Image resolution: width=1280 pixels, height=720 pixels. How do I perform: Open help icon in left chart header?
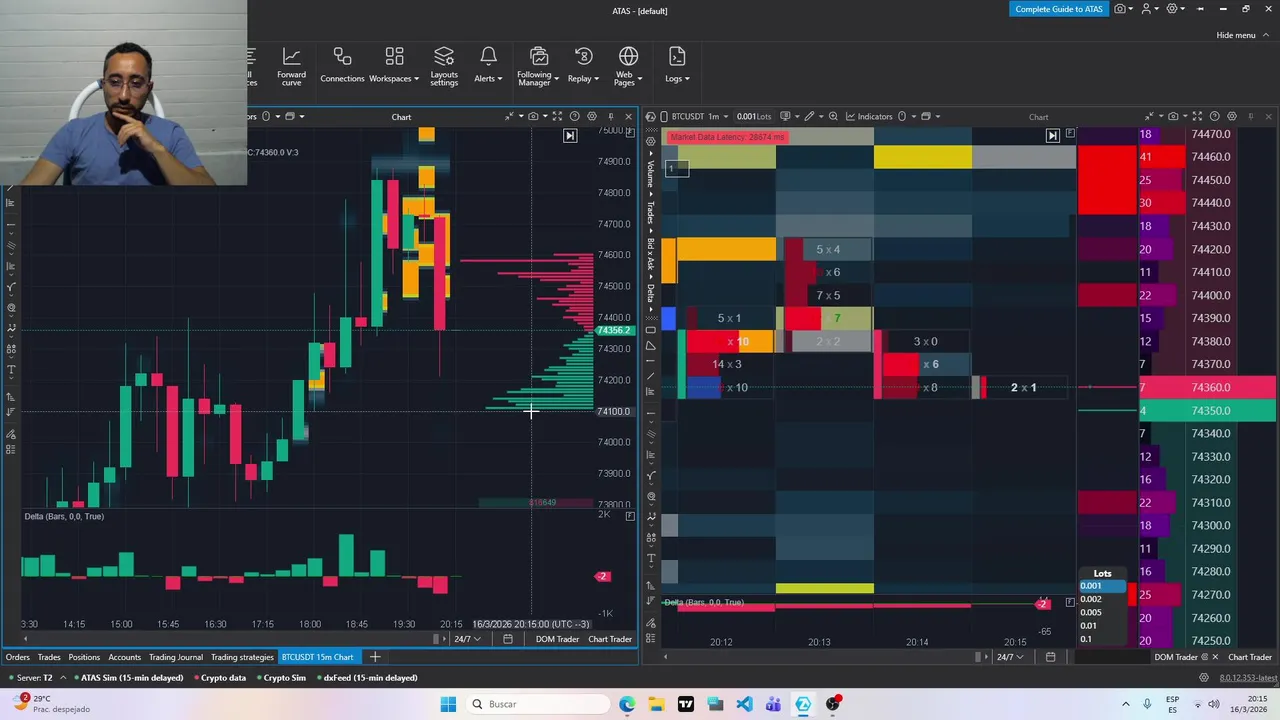[574, 117]
